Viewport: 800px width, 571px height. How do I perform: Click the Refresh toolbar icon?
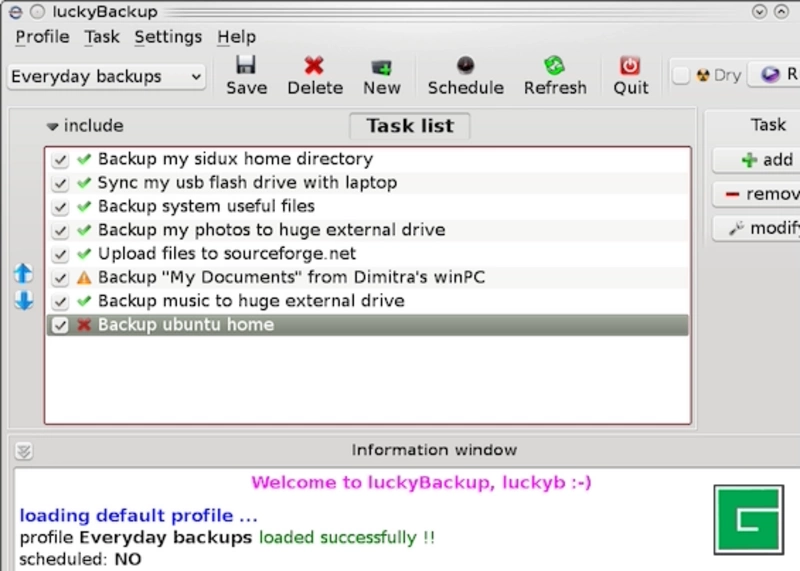pyautogui.click(x=554, y=66)
